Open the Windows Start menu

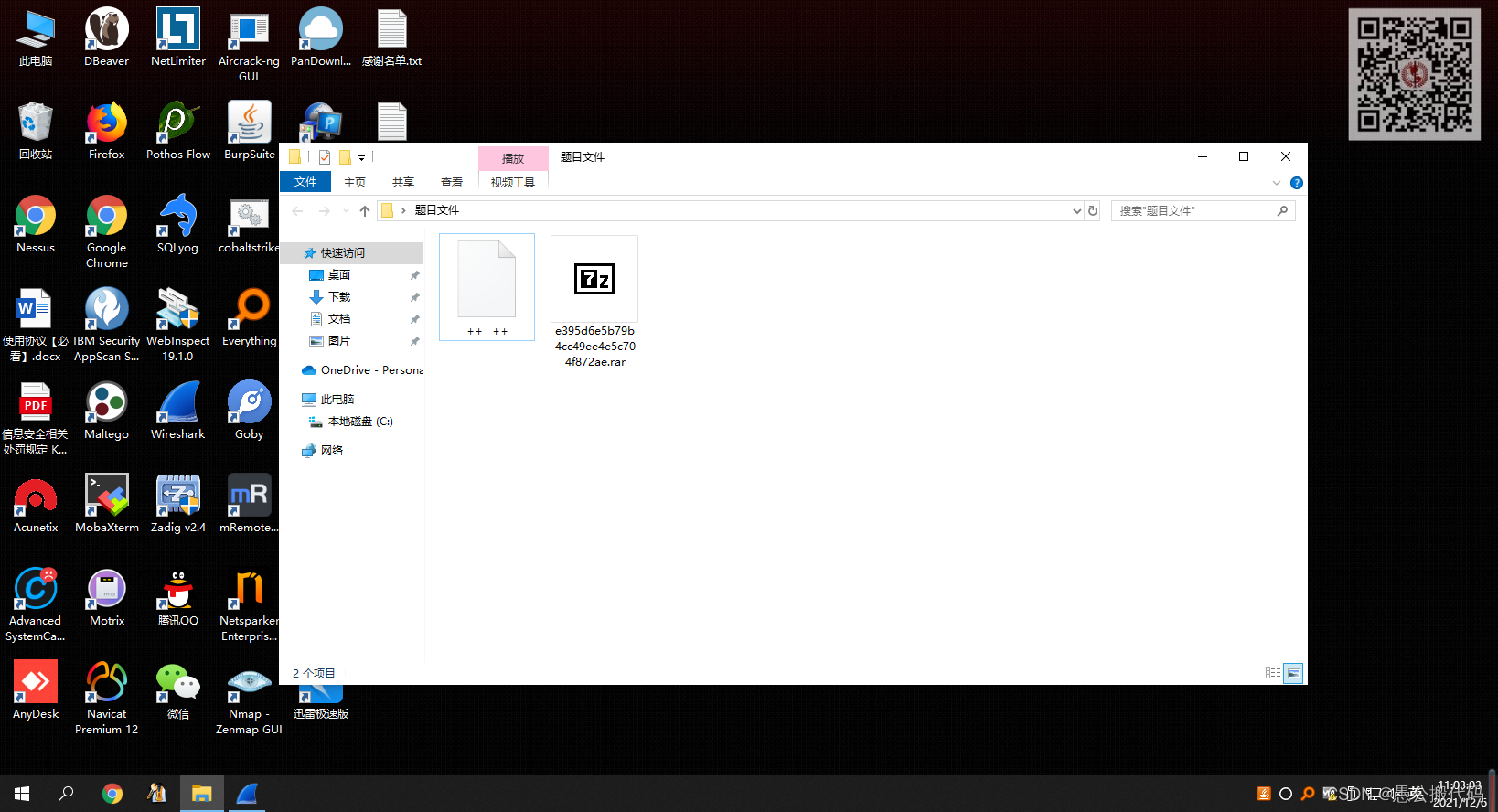(22, 794)
